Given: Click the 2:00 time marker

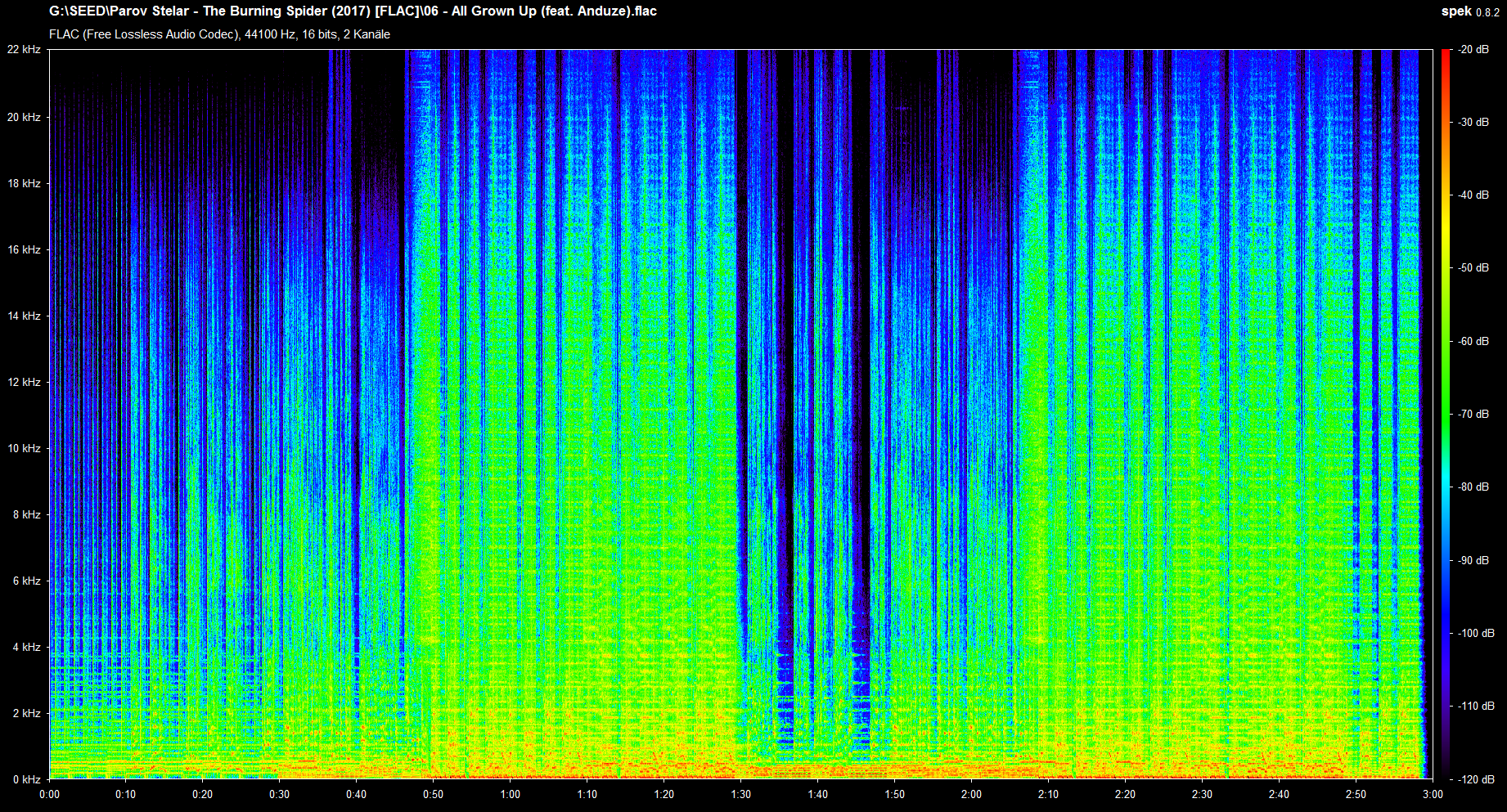Looking at the screenshot, I should pyautogui.click(x=971, y=794).
